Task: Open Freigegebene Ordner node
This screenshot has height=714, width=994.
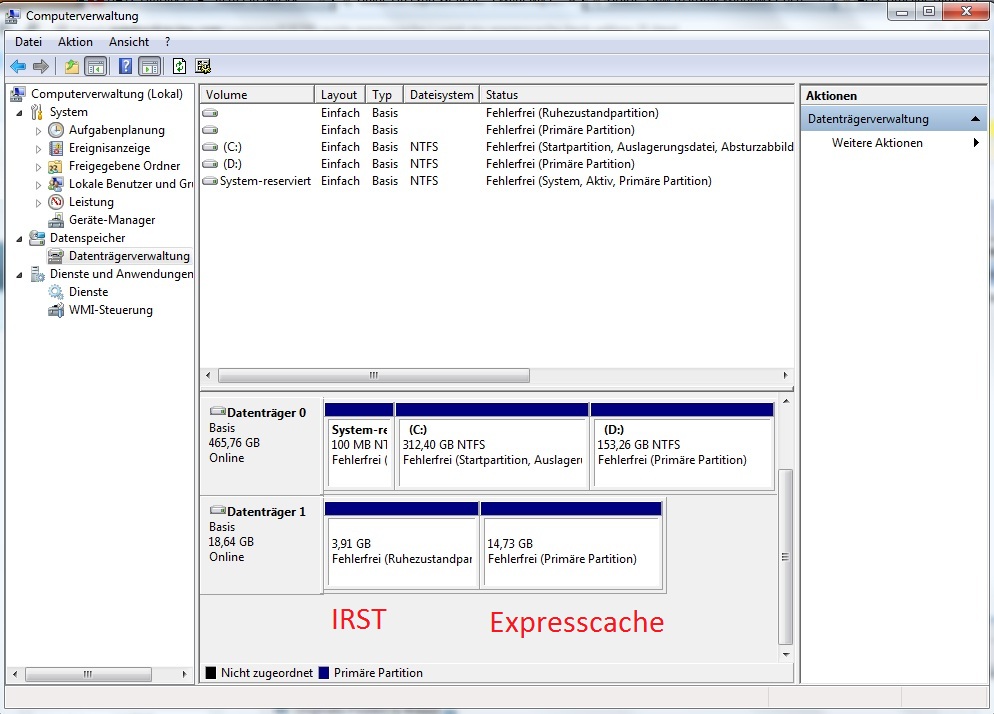Action: tap(124, 166)
